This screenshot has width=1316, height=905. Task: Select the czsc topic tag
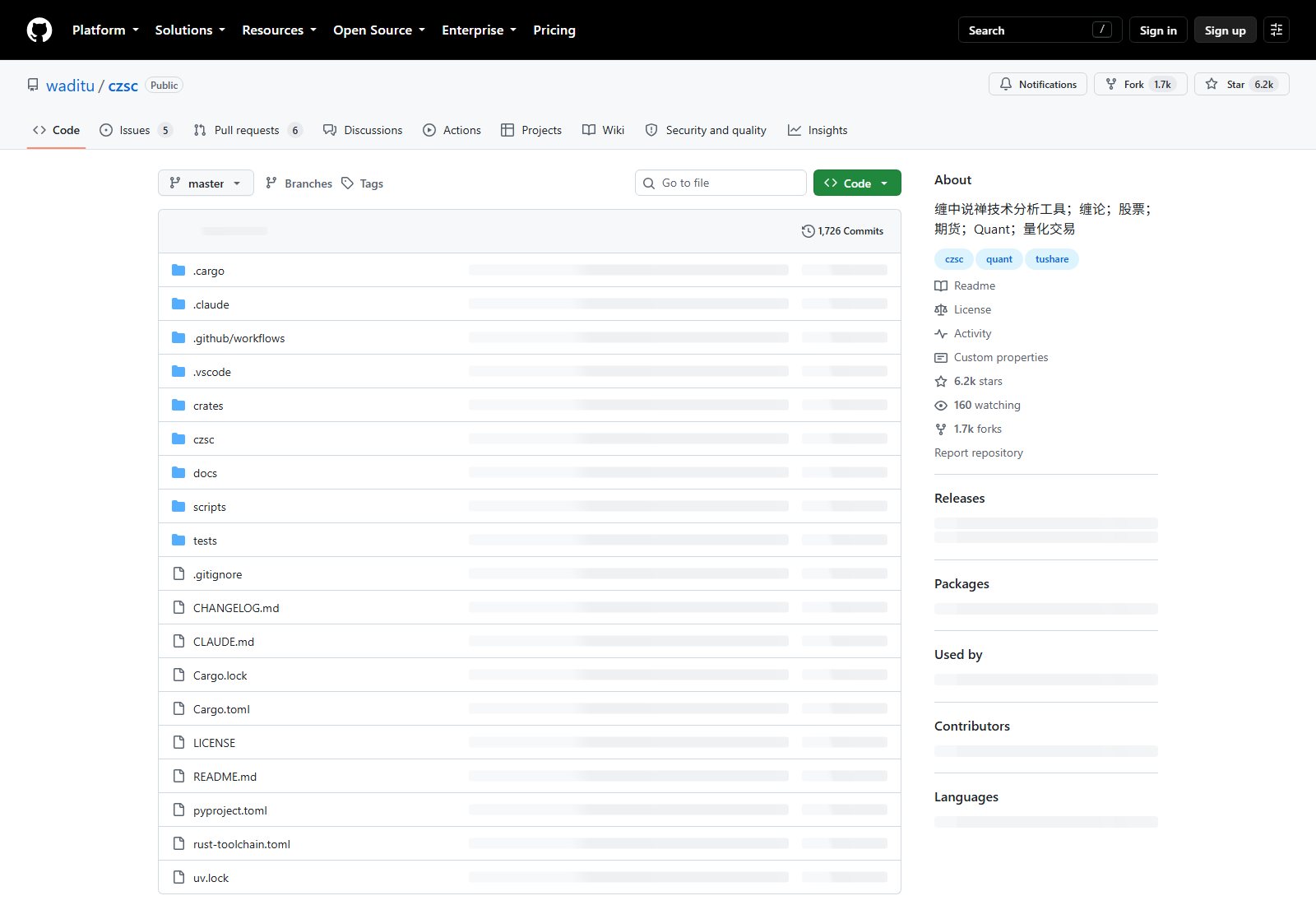(x=954, y=259)
